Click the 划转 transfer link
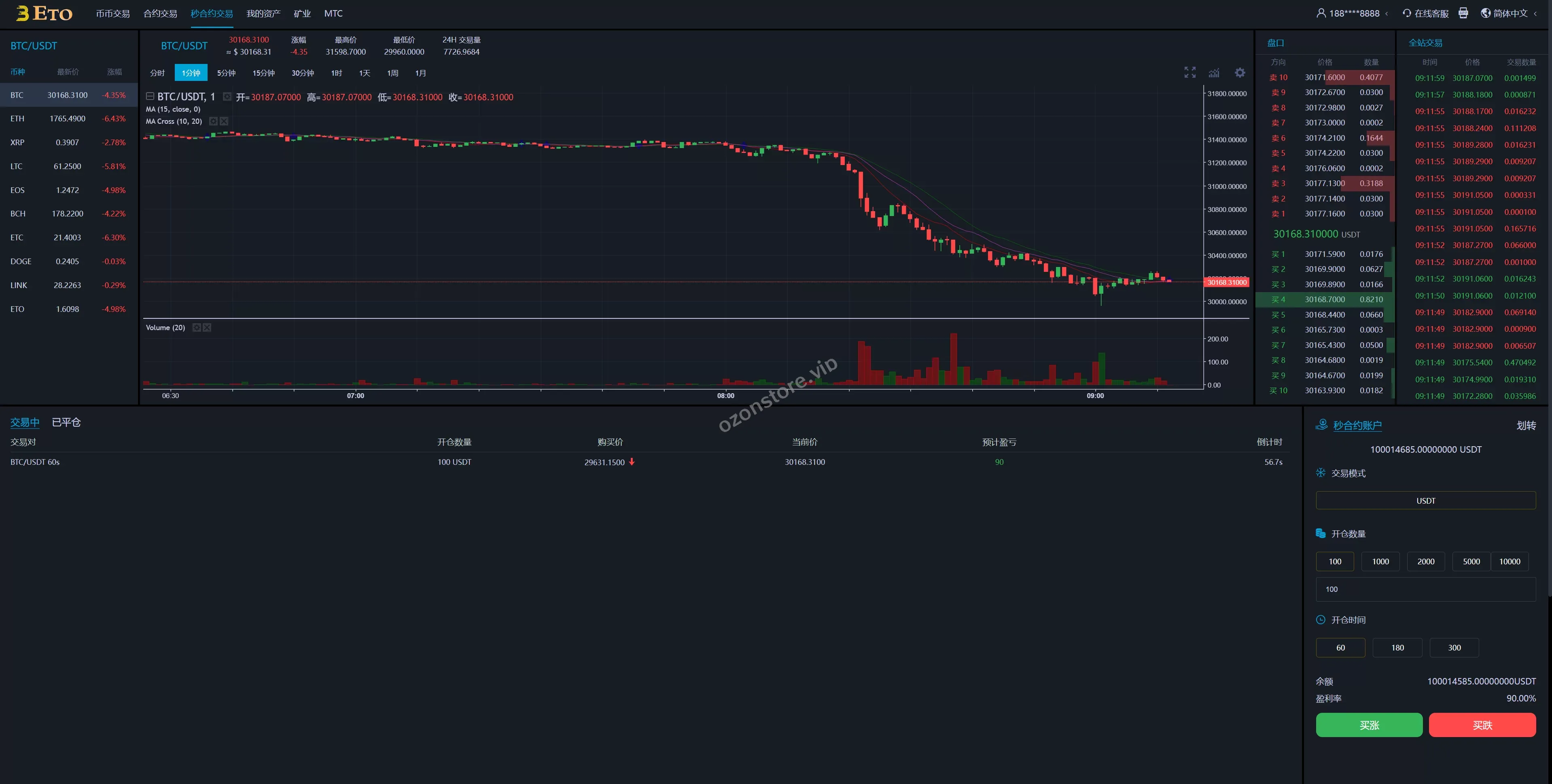 1525,426
